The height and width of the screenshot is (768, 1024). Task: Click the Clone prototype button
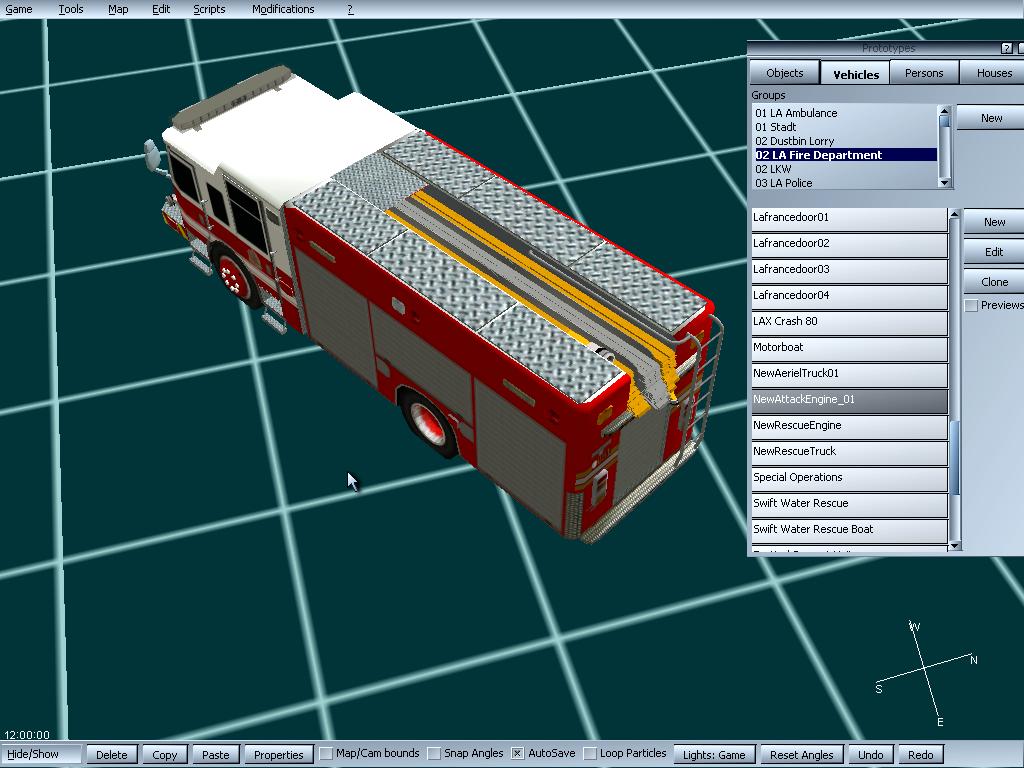click(994, 282)
